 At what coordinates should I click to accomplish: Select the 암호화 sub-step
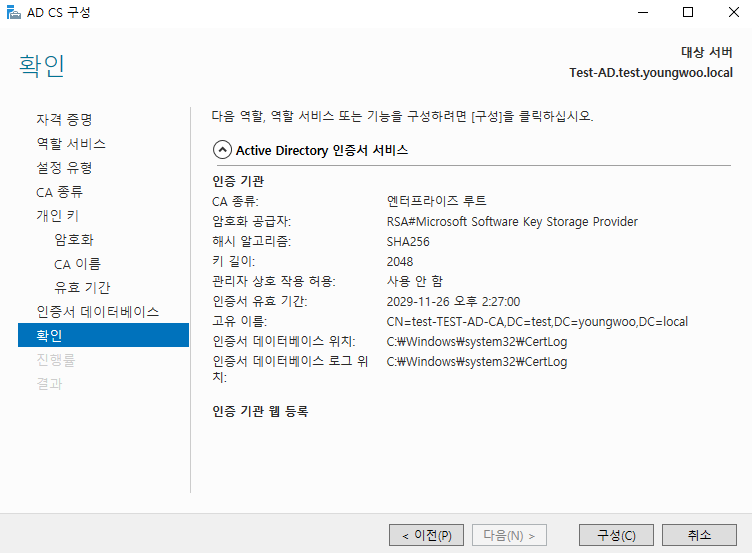coord(74,239)
